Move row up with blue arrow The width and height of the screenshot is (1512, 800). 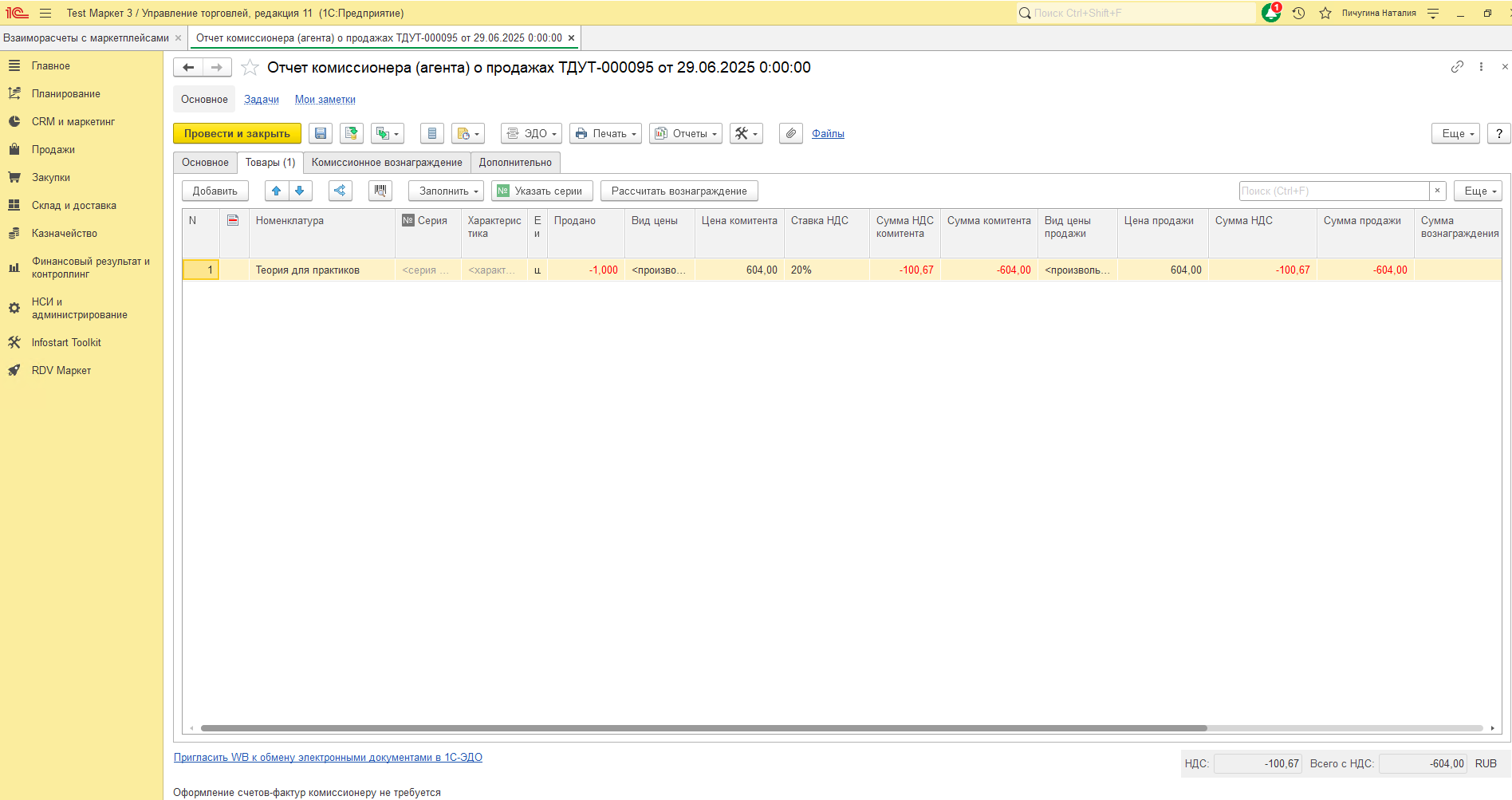click(x=276, y=191)
